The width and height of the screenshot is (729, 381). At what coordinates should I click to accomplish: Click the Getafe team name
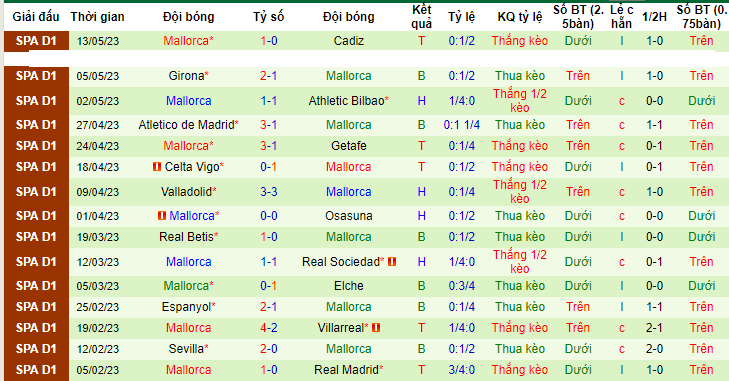(x=349, y=146)
